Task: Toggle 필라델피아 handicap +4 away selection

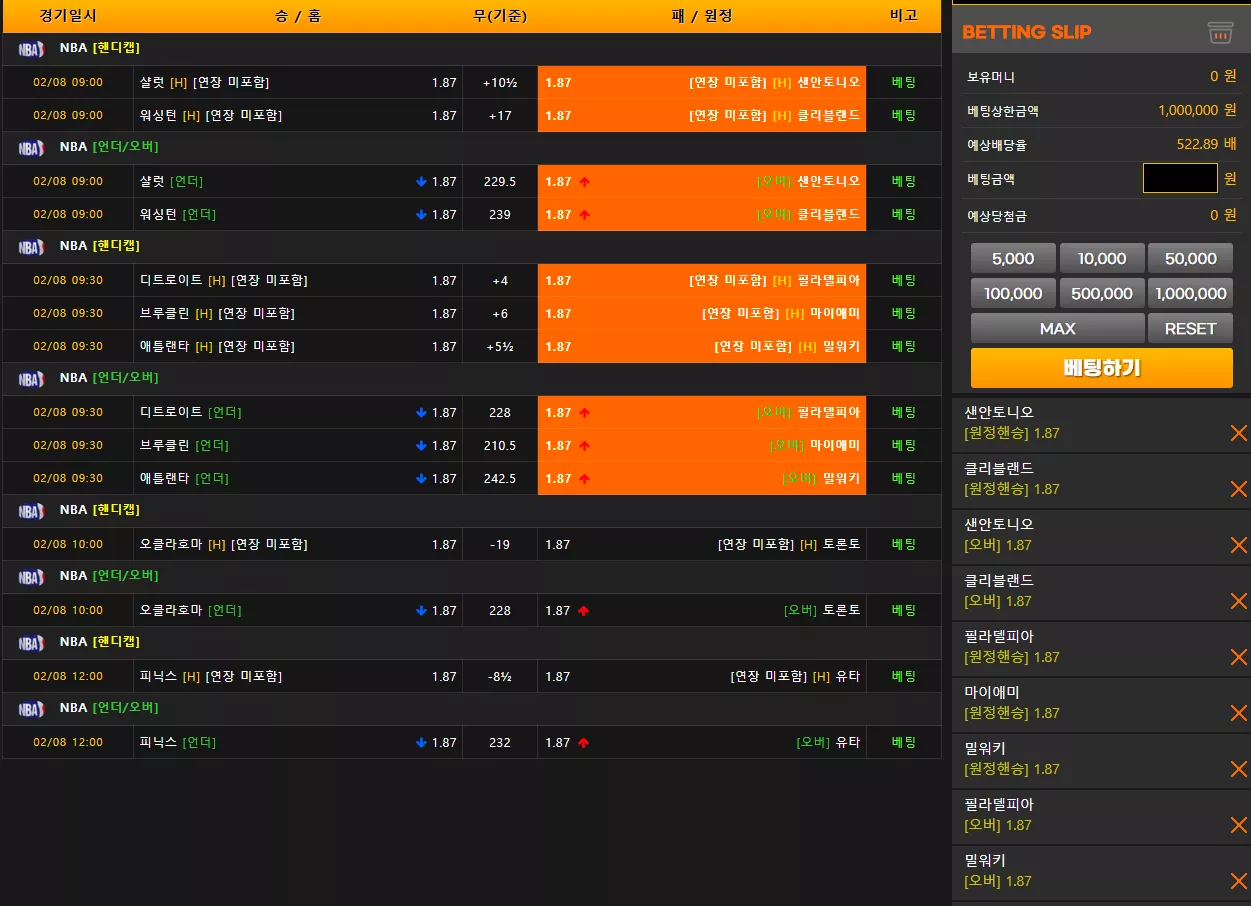Action: (702, 281)
